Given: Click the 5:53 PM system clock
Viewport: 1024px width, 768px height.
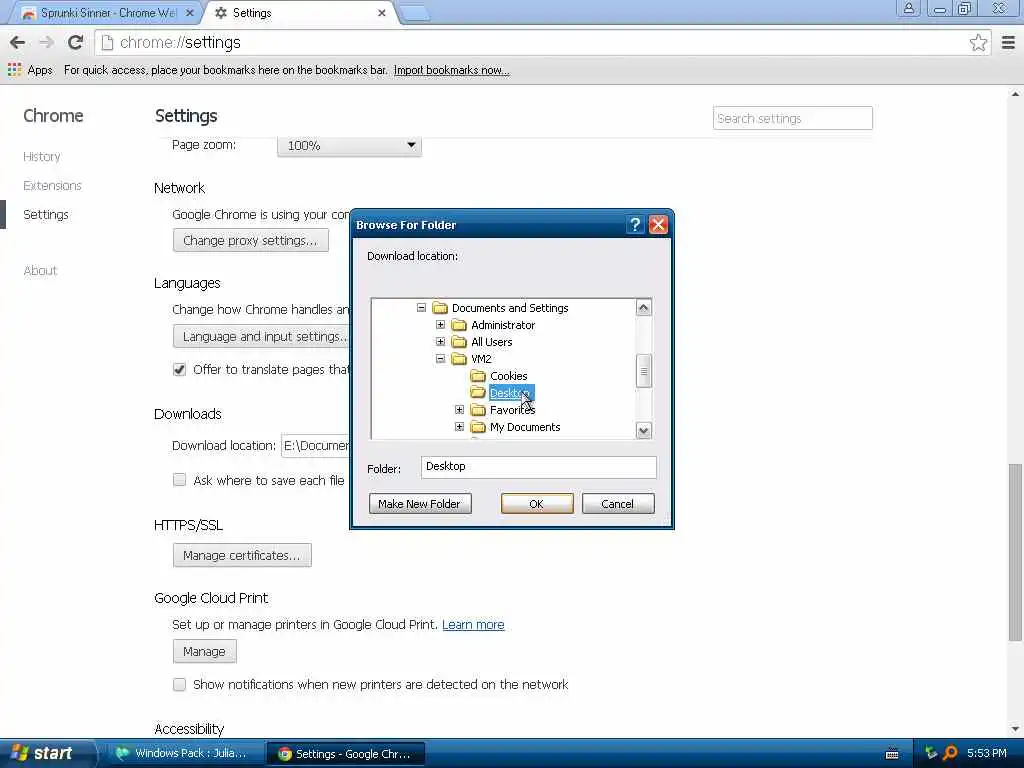Looking at the screenshot, I should [986, 753].
